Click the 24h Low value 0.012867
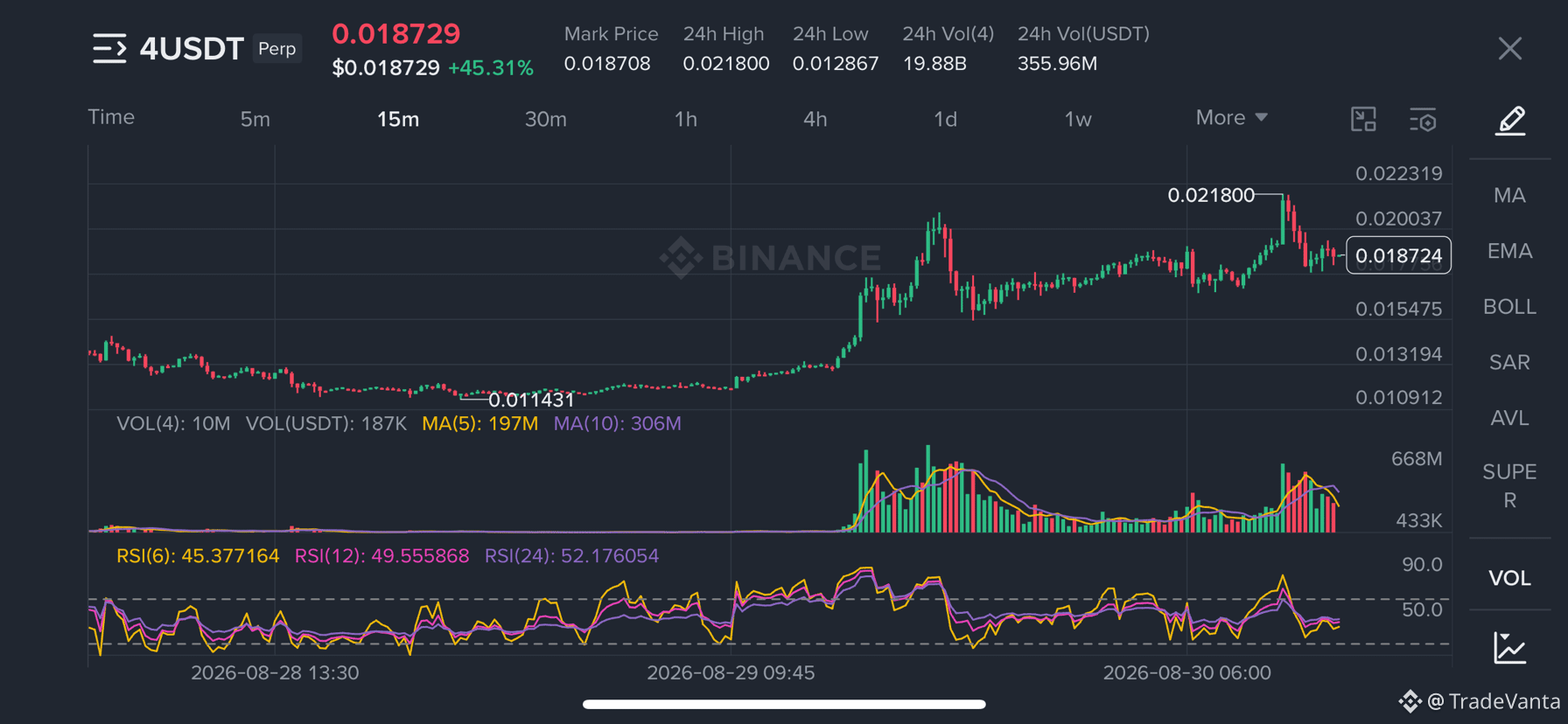Viewport: 1568px width, 724px height. (x=836, y=64)
